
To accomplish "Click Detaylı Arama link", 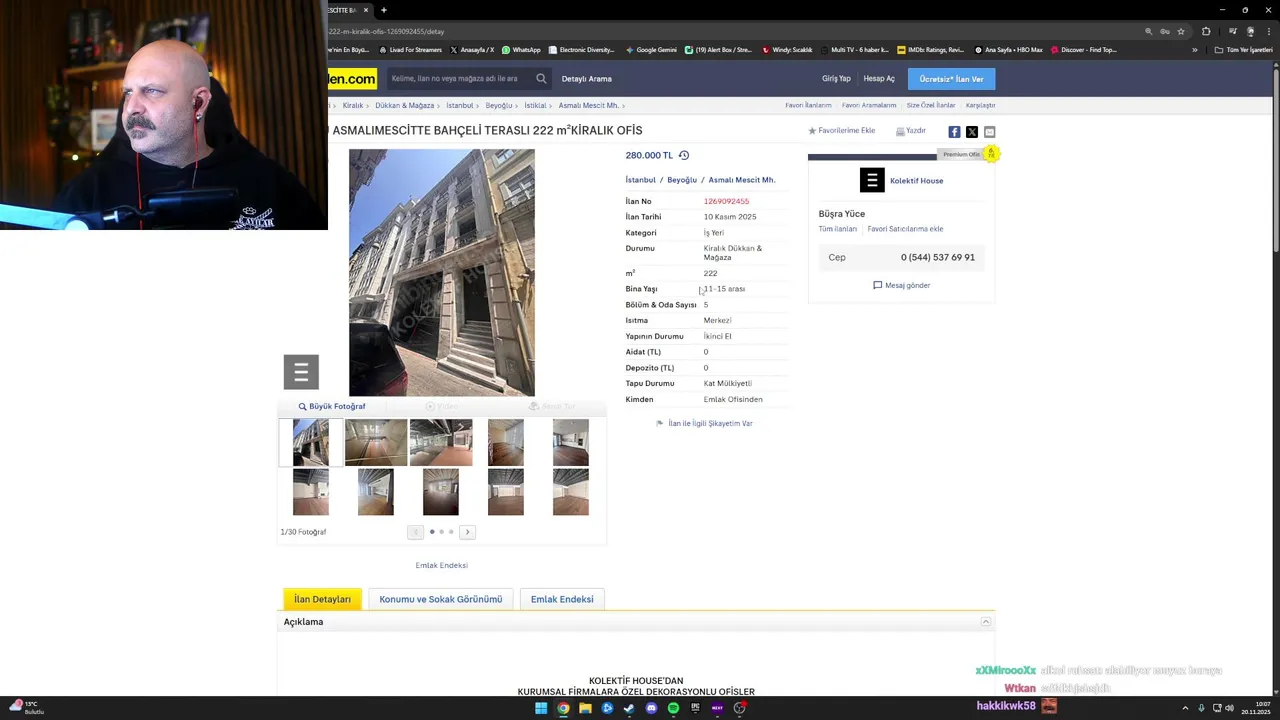I will click(x=586, y=79).
